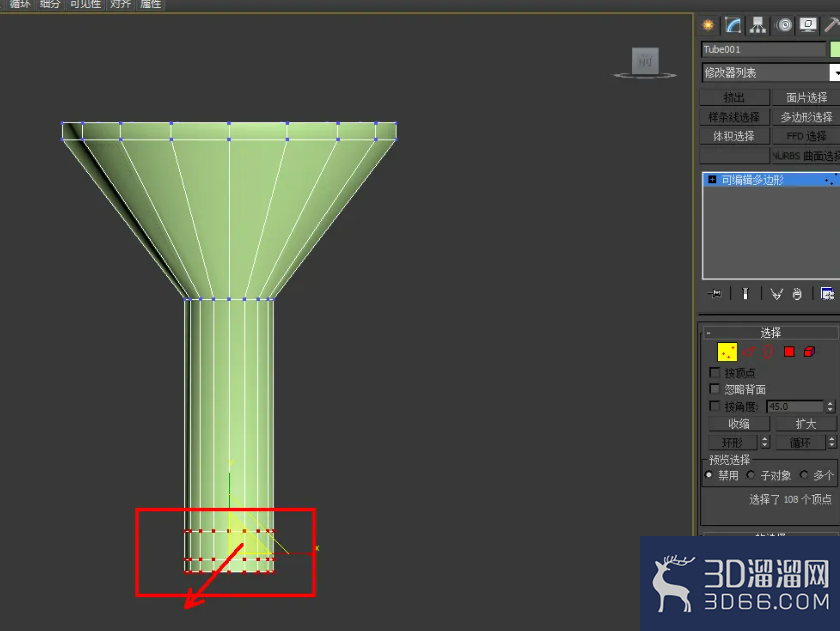Screen dimensions: 840x631
Task: Open the Display command panel tab
Action: click(808, 25)
